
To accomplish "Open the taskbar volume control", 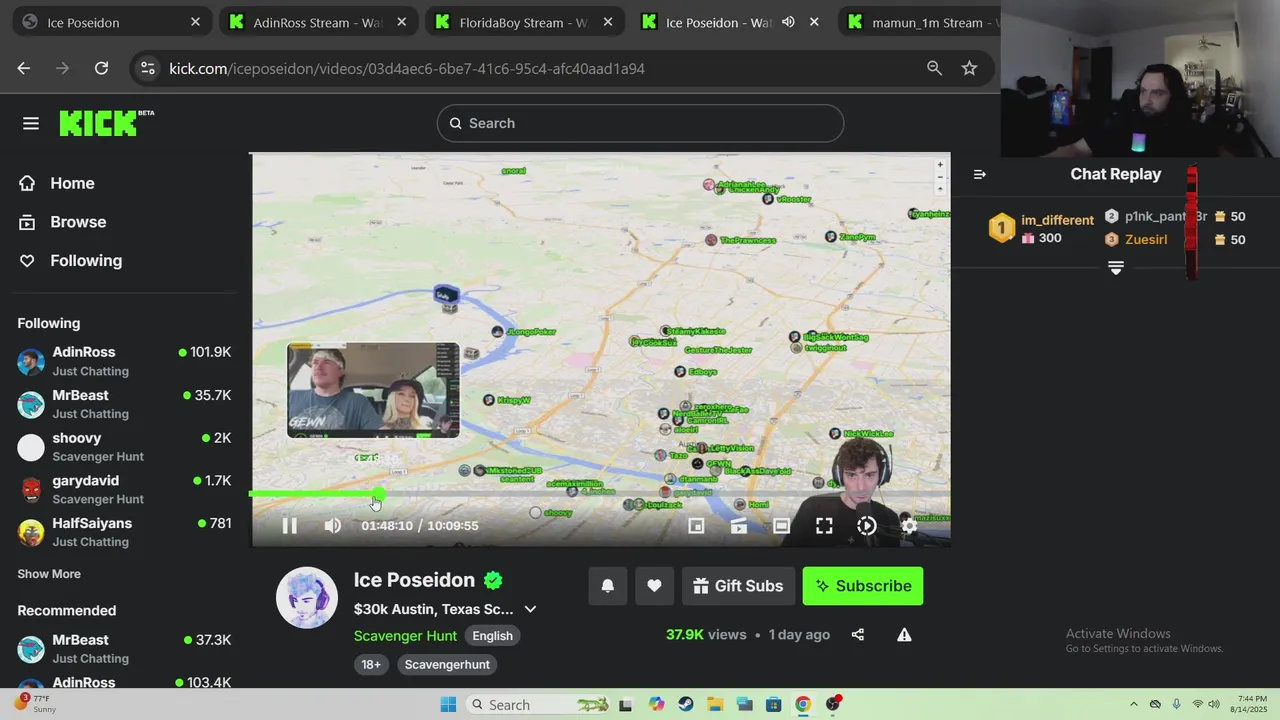I will (1216, 704).
